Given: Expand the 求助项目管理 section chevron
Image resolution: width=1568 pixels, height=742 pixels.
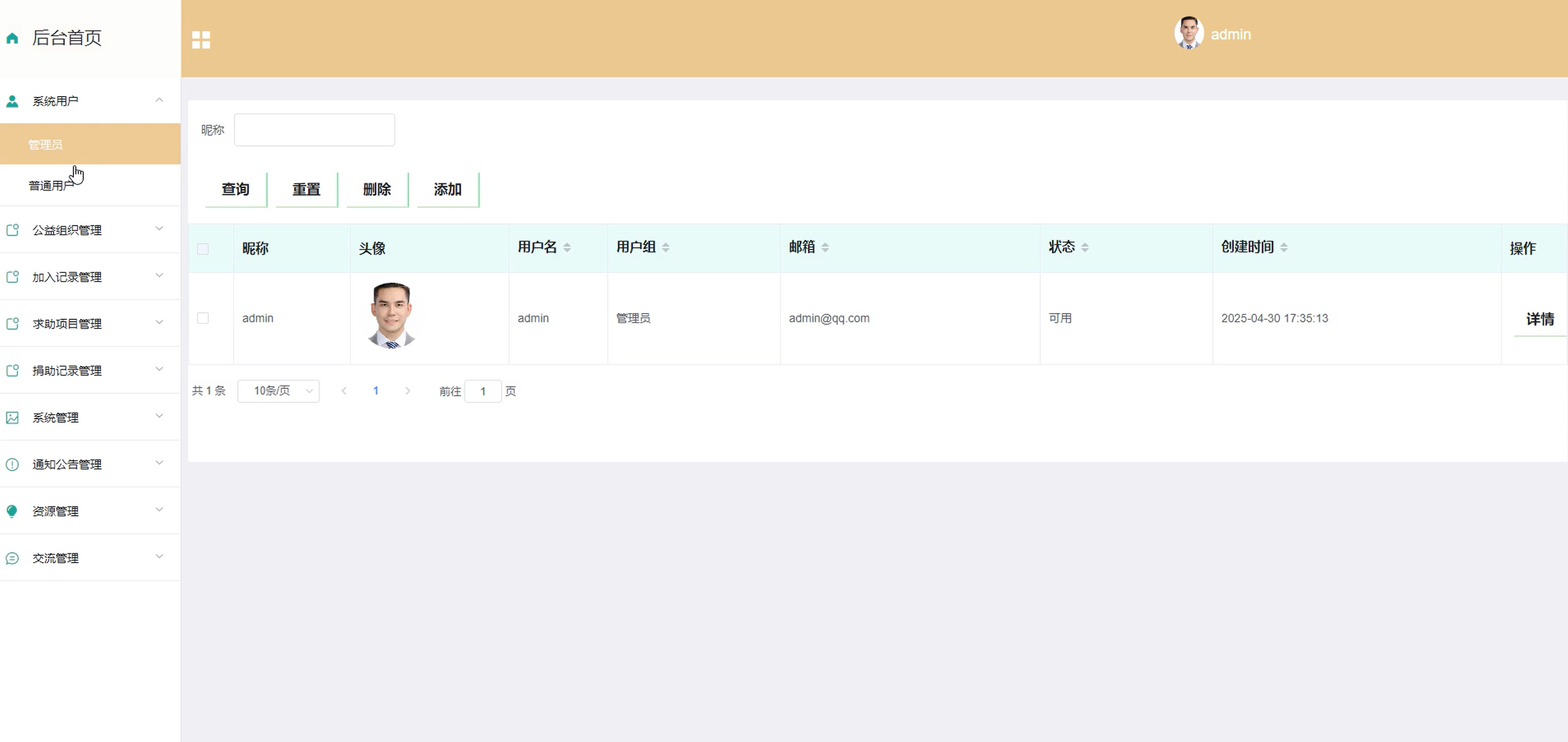Looking at the screenshot, I should (x=159, y=322).
